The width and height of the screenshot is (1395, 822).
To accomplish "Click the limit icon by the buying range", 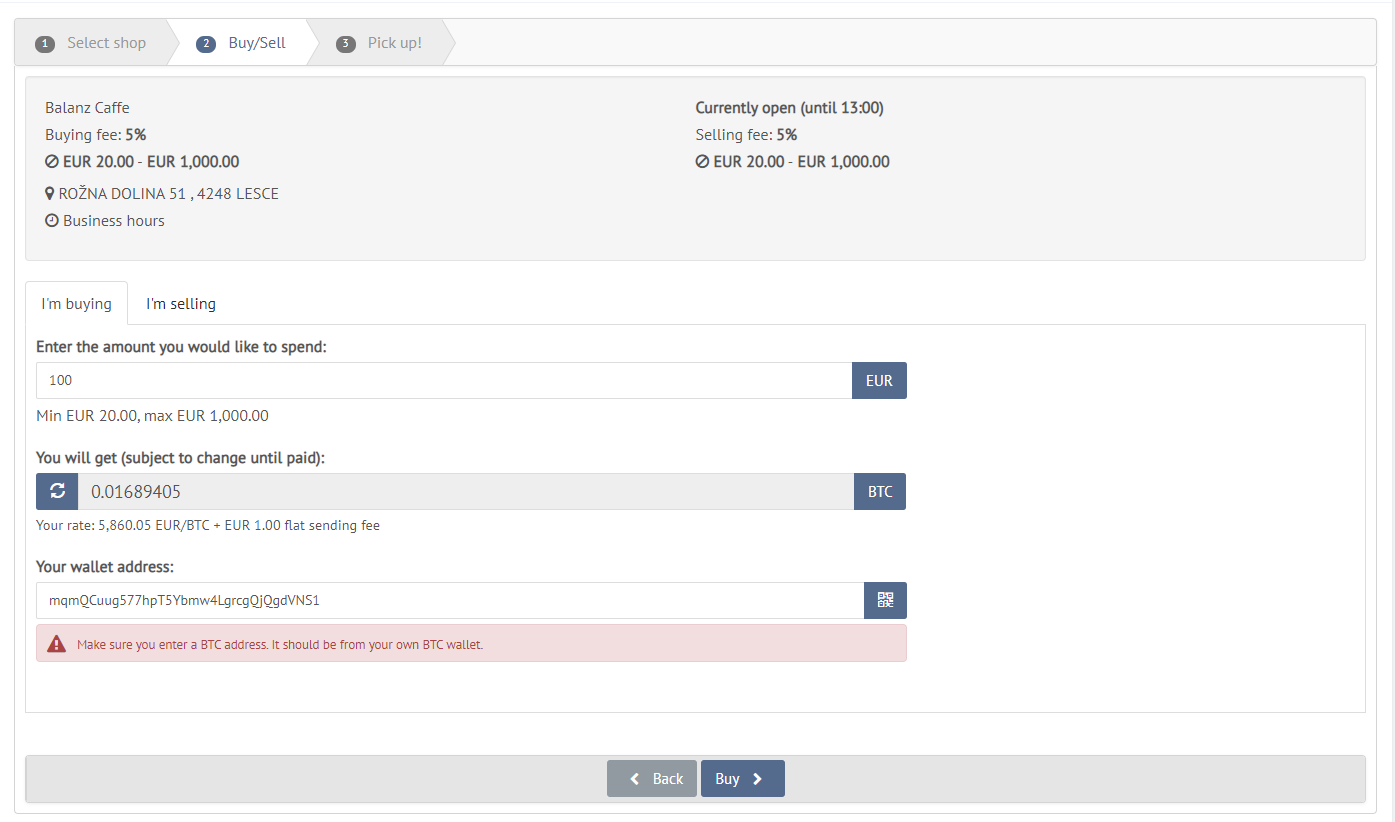I will [52, 161].
